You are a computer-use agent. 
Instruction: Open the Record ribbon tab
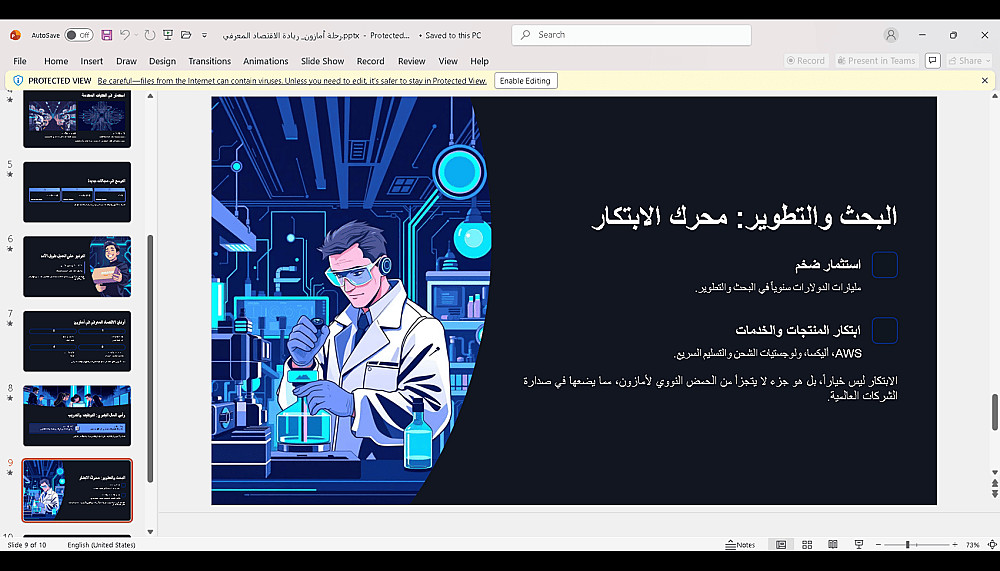point(370,61)
